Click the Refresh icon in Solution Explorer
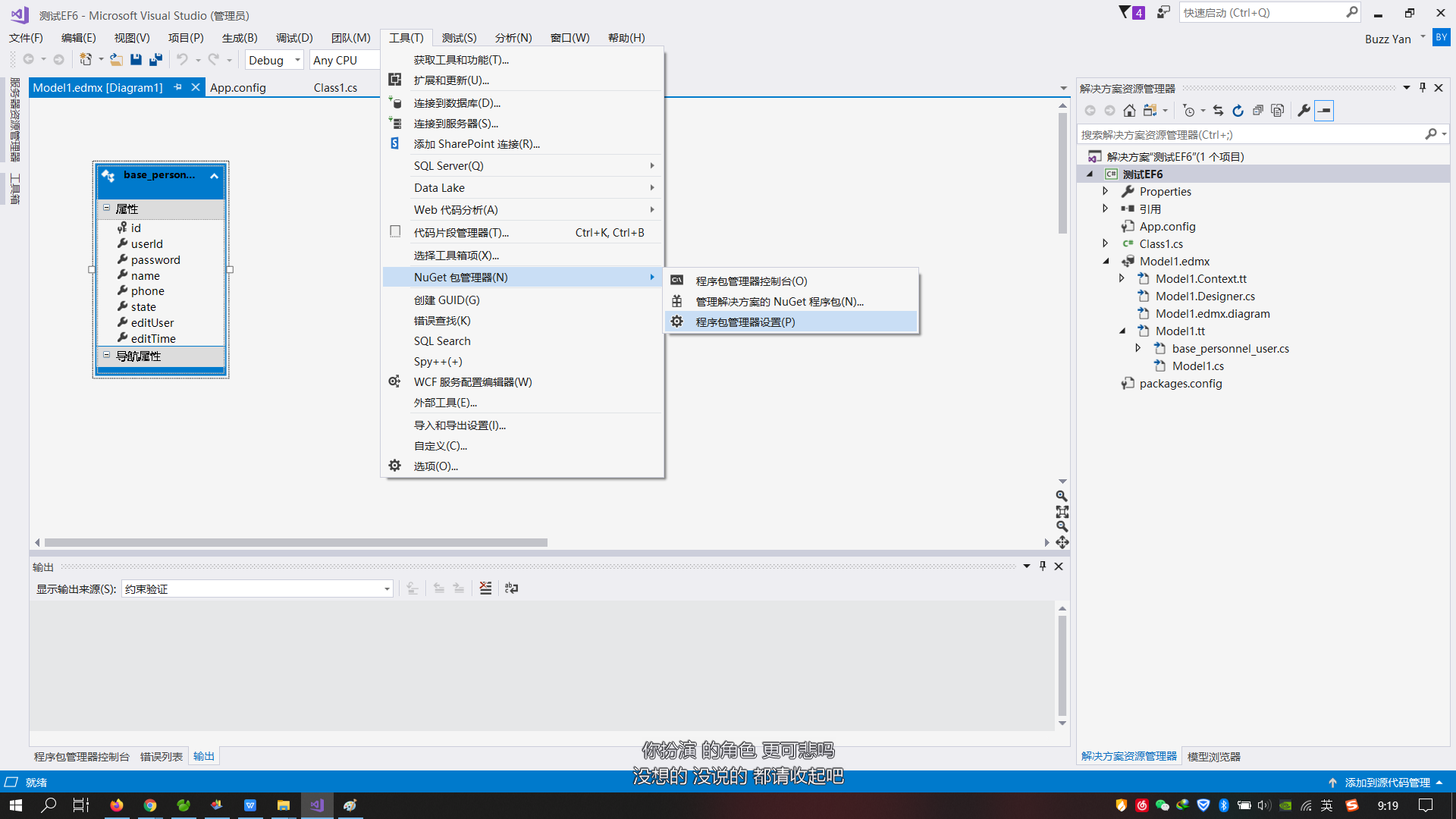This screenshot has height=819, width=1456. pos(1238,111)
